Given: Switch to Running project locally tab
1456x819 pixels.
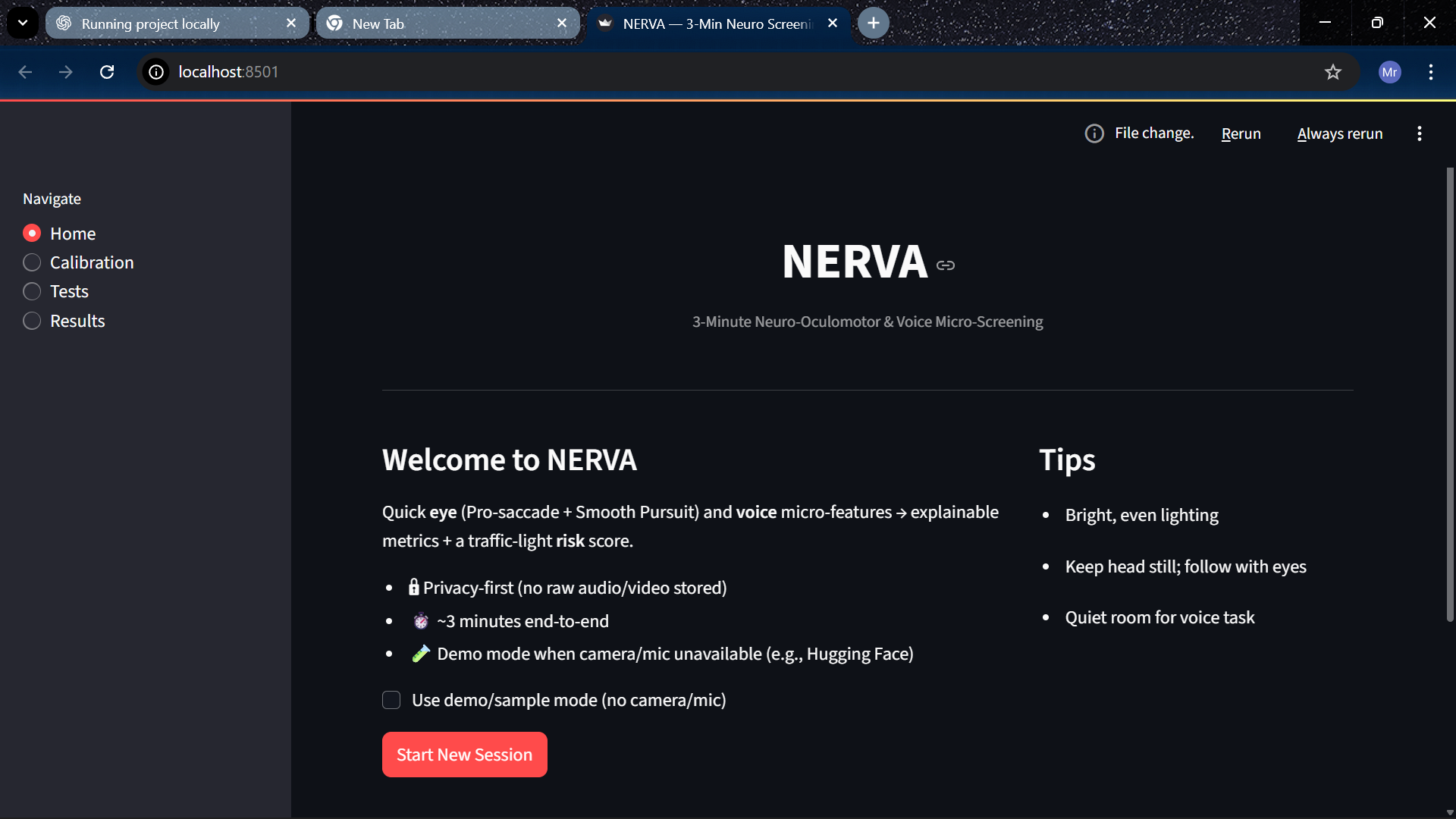Looking at the screenshot, I should coord(167,24).
